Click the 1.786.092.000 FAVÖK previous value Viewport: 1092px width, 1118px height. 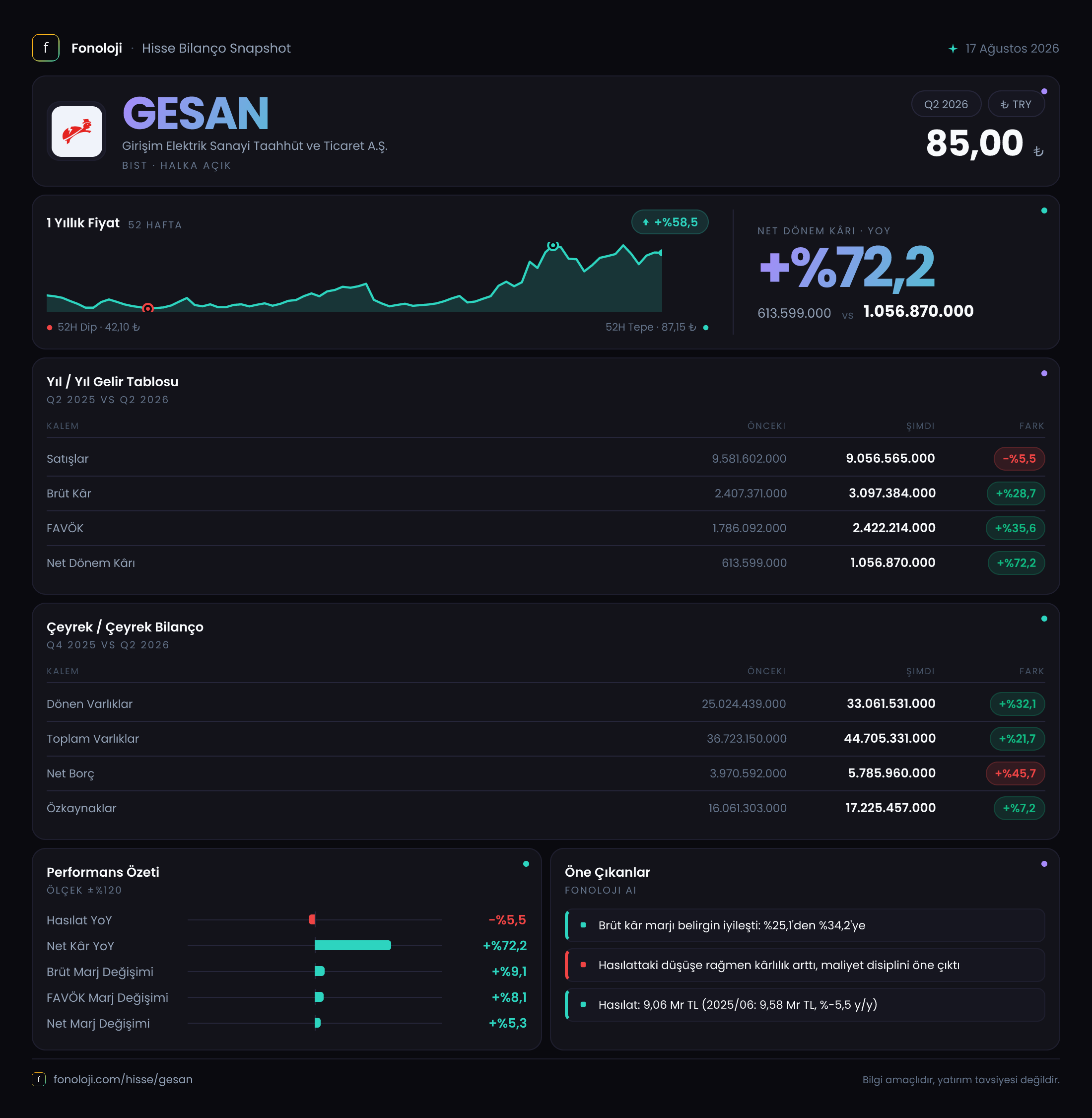point(749,528)
